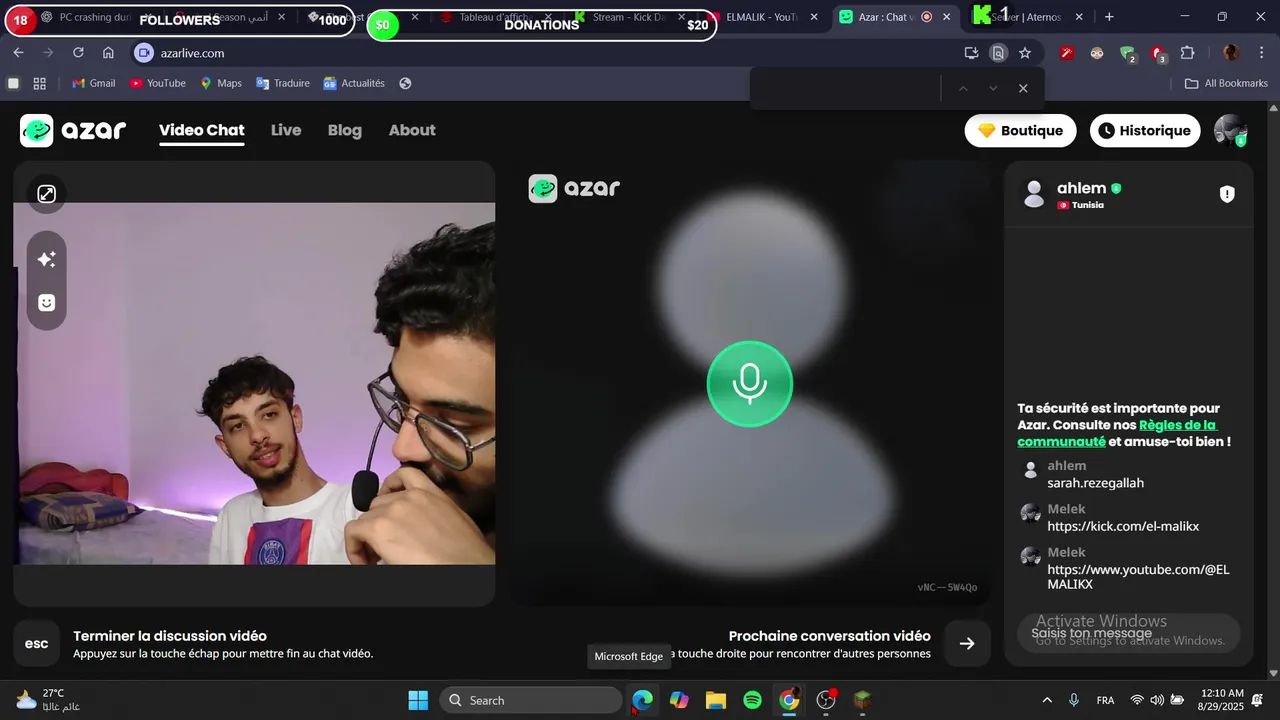Click ahlem's profile picture in header
1280x720 pixels.
(1034, 194)
